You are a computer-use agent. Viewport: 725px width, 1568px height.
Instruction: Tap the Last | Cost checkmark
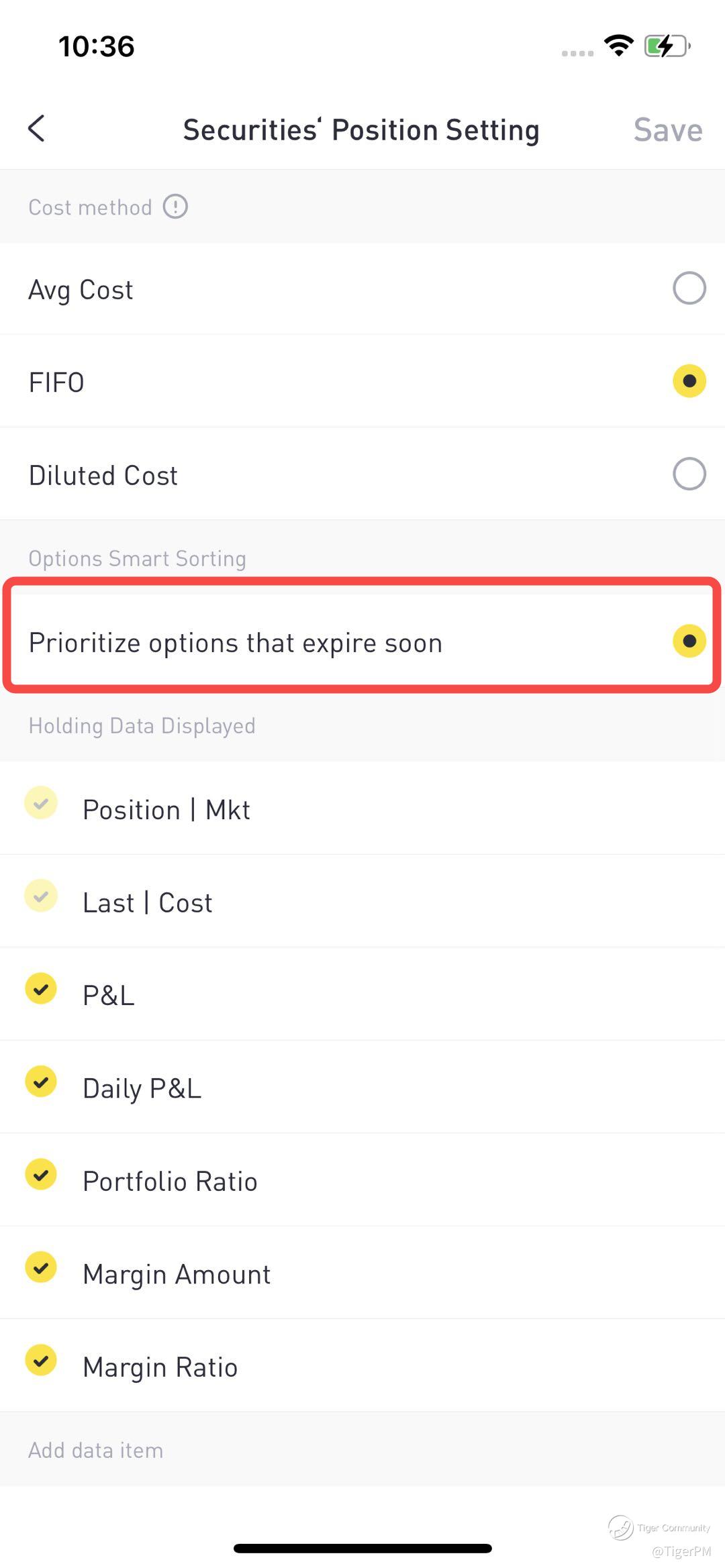[x=41, y=896]
